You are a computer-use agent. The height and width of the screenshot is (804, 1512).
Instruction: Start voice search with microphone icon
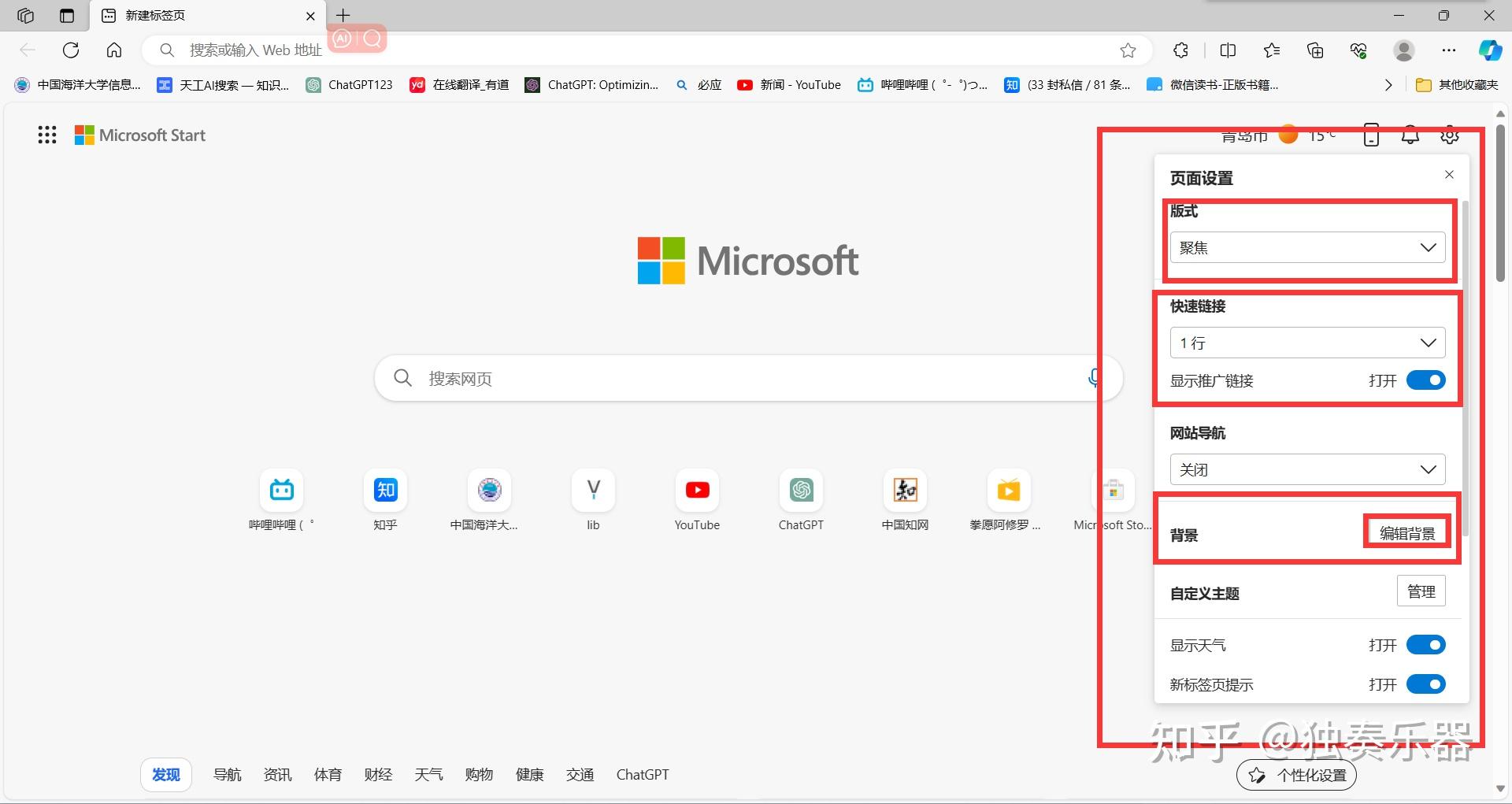pos(1094,378)
